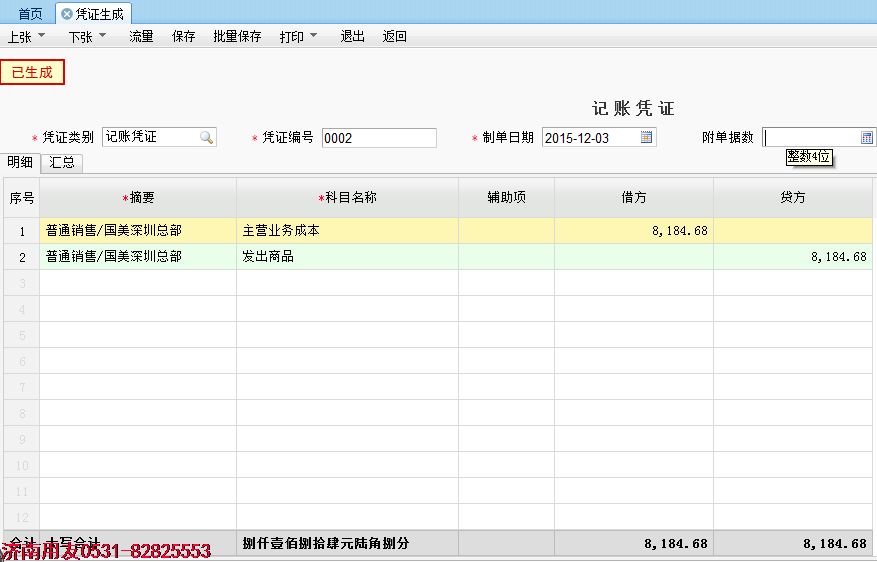Switch to the 汇总 tab
Viewport: 877px width, 562px height.
(x=62, y=162)
